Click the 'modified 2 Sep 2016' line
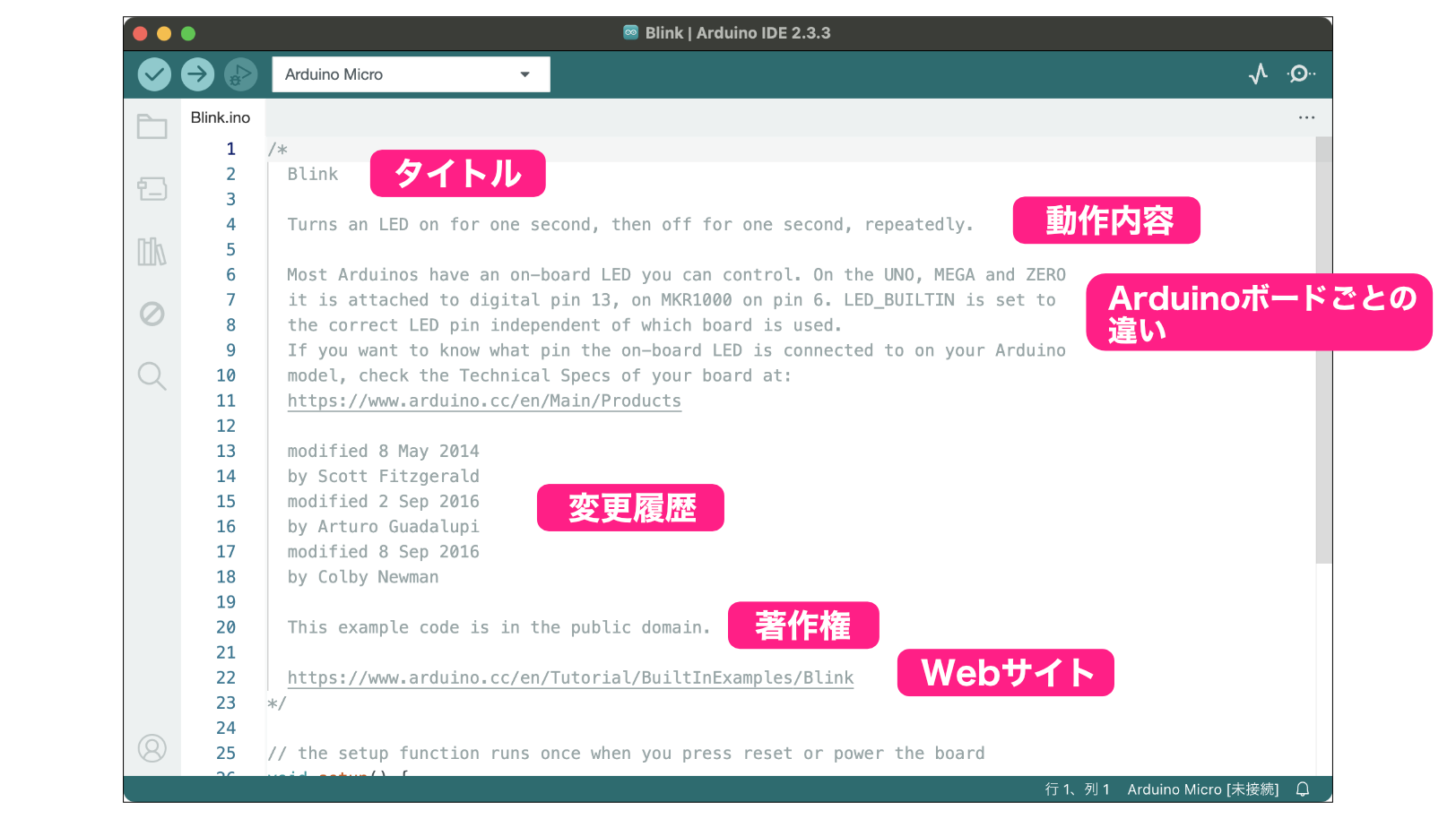This screenshot has width=1456, height=819. [x=383, y=501]
